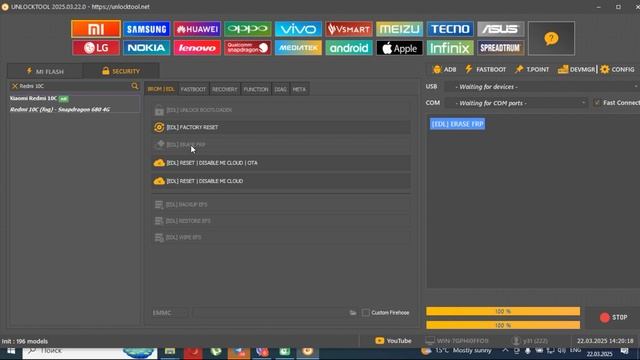Select the Infinix brand logo
Image resolution: width=640 pixels, height=360 pixels.
(x=450, y=48)
